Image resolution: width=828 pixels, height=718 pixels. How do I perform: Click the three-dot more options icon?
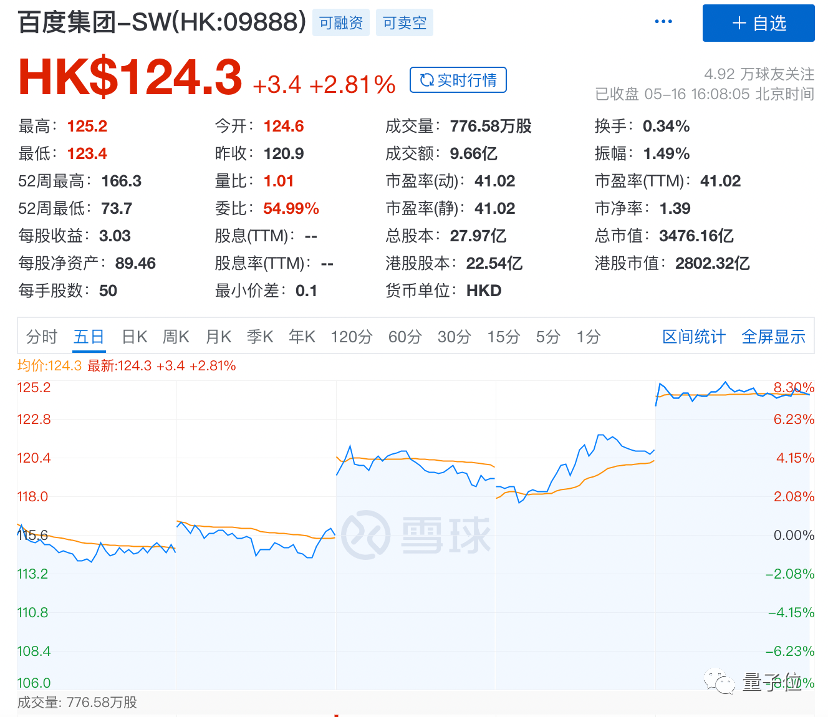663,22
